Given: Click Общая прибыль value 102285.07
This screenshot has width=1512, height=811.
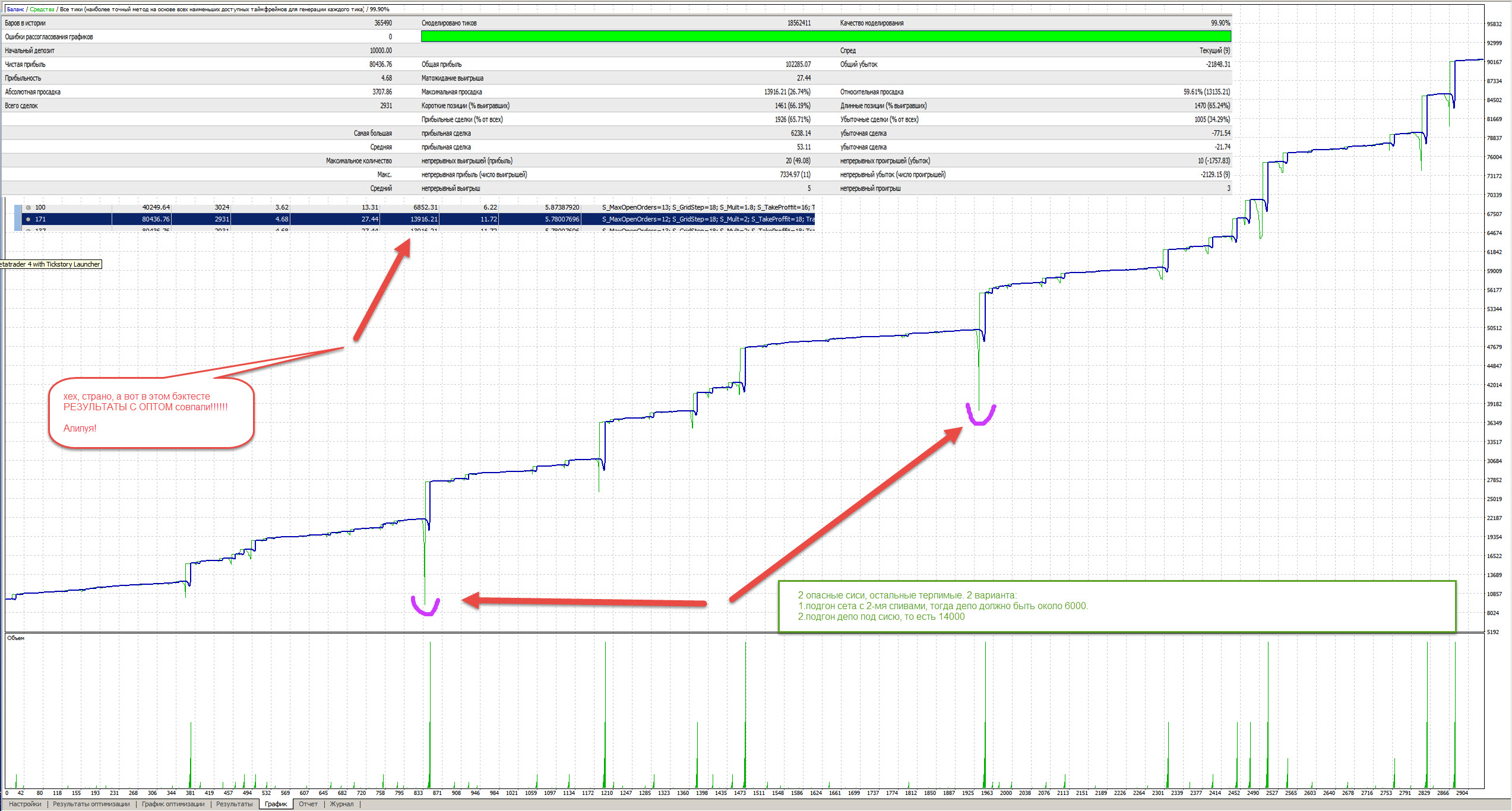Looking at the screenshot, I should [x=798, y=64].
